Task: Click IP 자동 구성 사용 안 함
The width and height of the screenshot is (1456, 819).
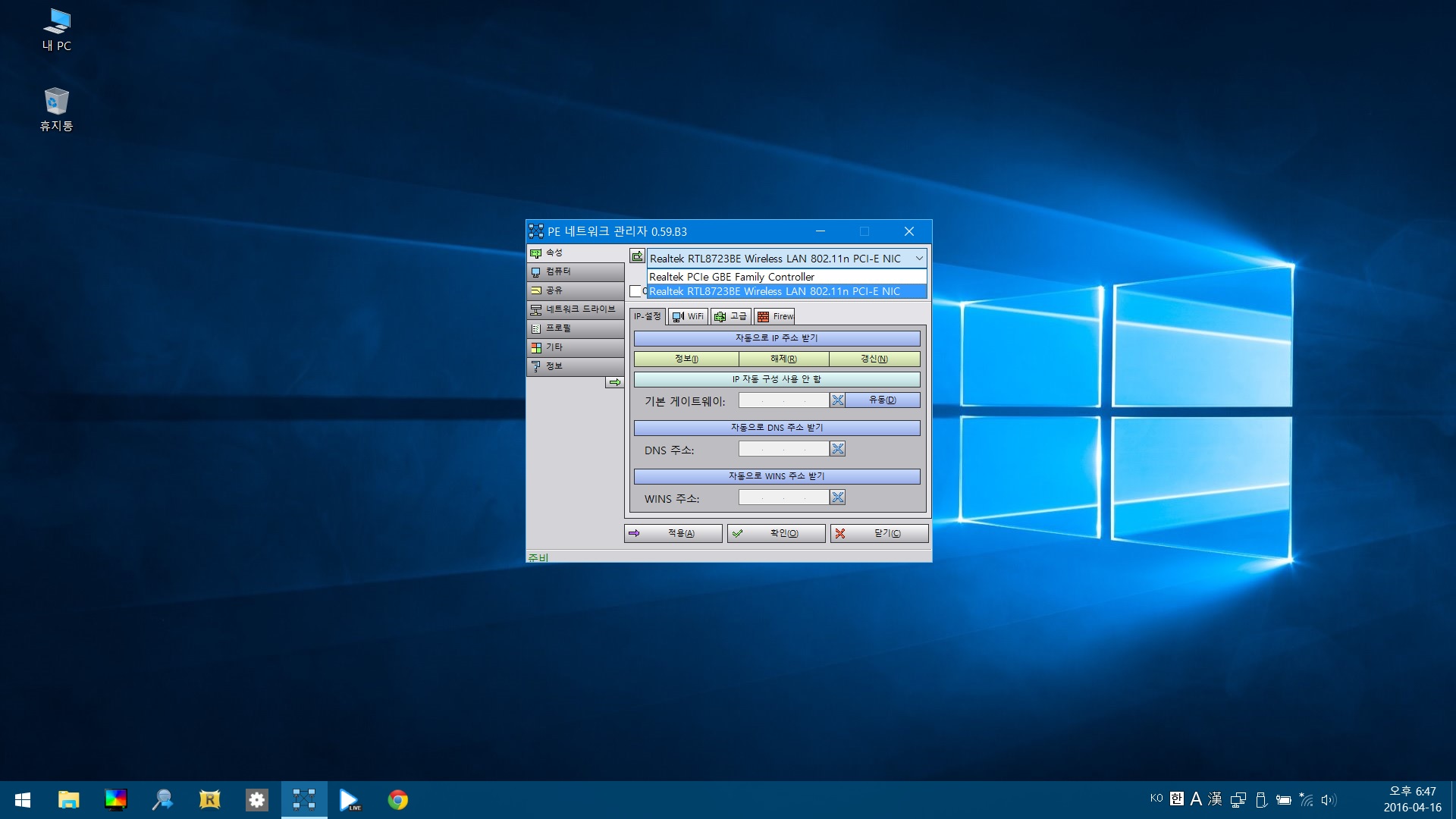Action: (x=777, y=379)
